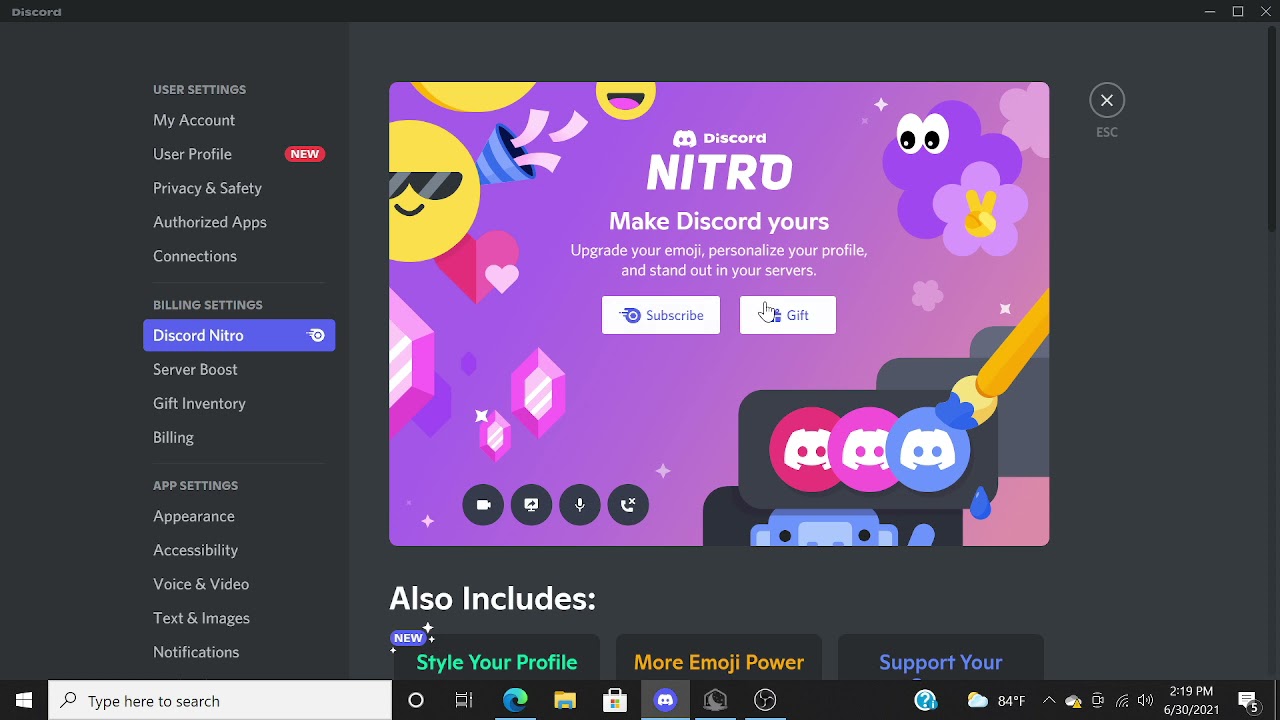Click the OneDrive warning tray icon
The width and height of the screenshot is (1280, 720).
pyautogui.click(x=1074, y=700)
